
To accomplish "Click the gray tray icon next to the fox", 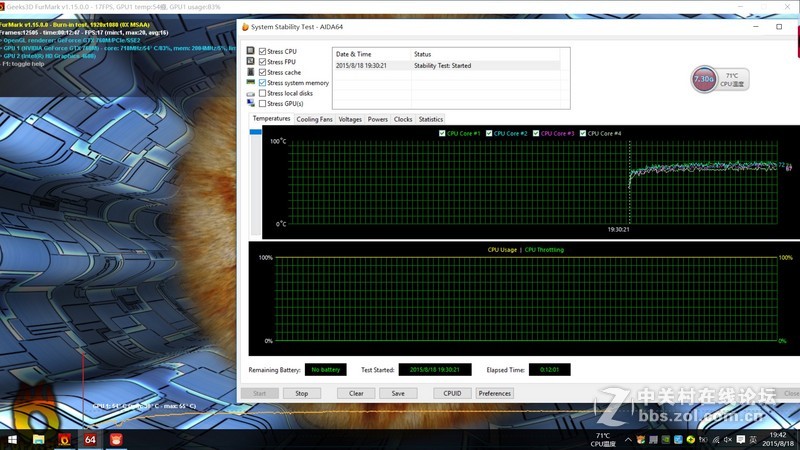I will [x=653, y=439].
